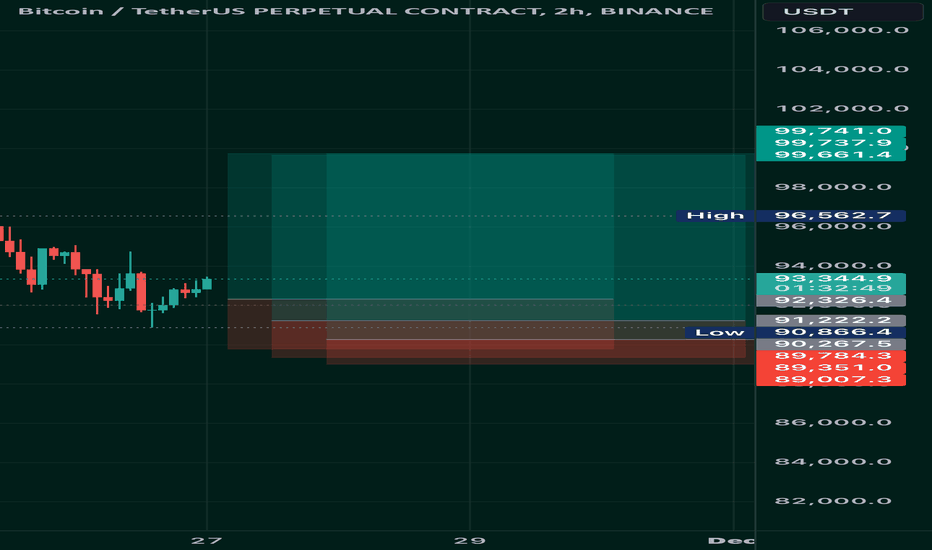This screenshot has height=550, width=932.
Task: Click the current price tag 93,344.9
Action: click(831, 278)
